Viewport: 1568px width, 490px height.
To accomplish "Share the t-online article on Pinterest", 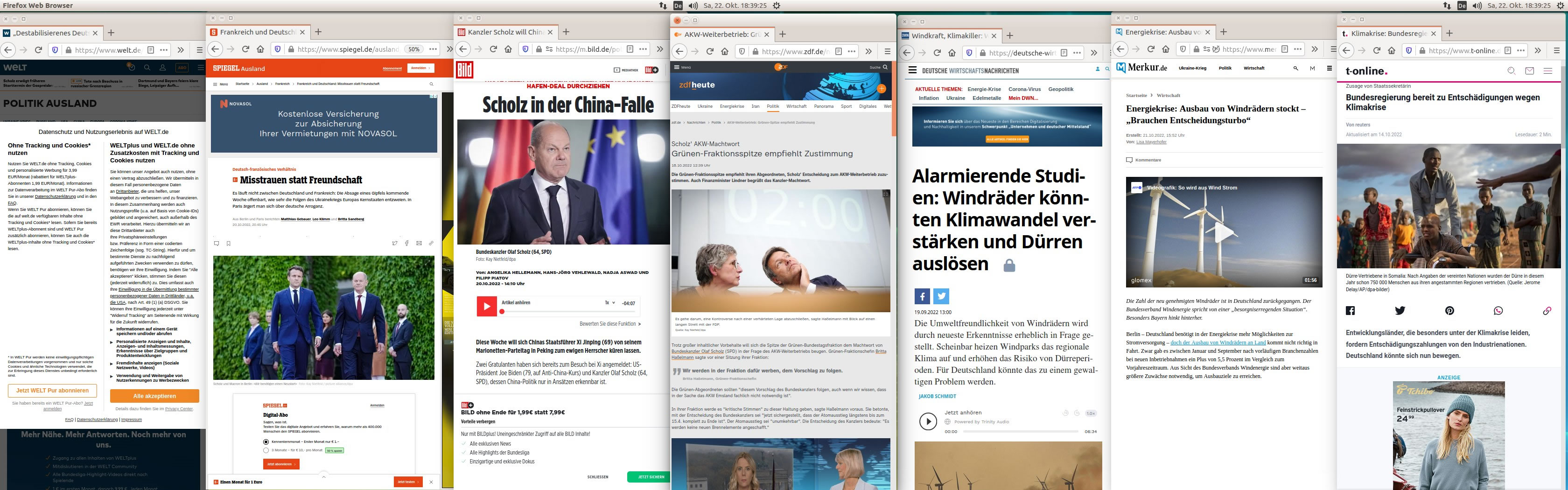I will coord(1449,310).
